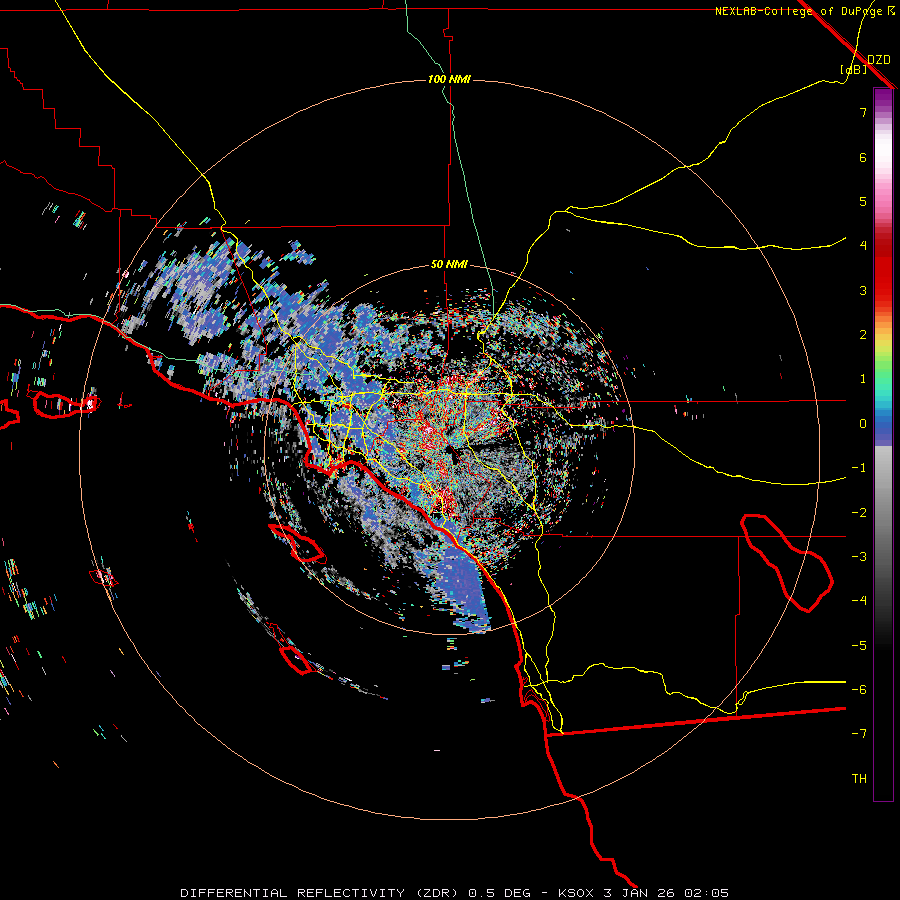The image size is (900, 900).
Task: Select the 0 dB value on the legend
Action: [x=863, y=424]
